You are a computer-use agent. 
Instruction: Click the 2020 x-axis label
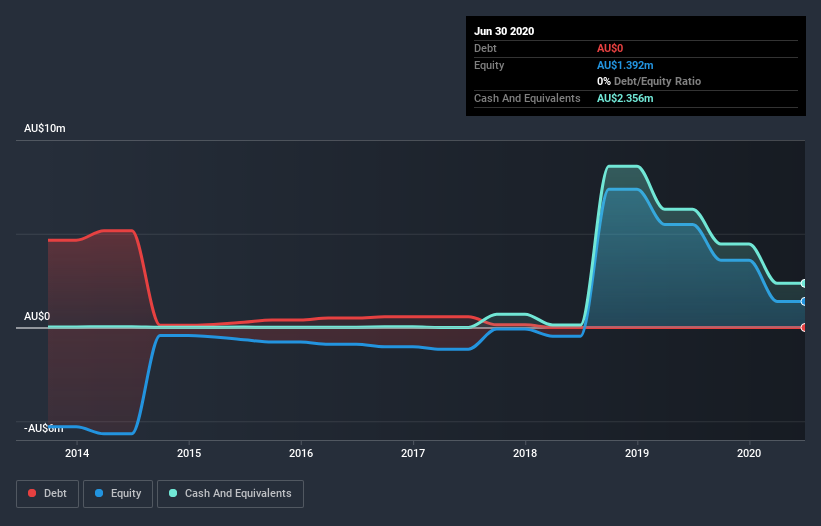[x=749, y=453]
